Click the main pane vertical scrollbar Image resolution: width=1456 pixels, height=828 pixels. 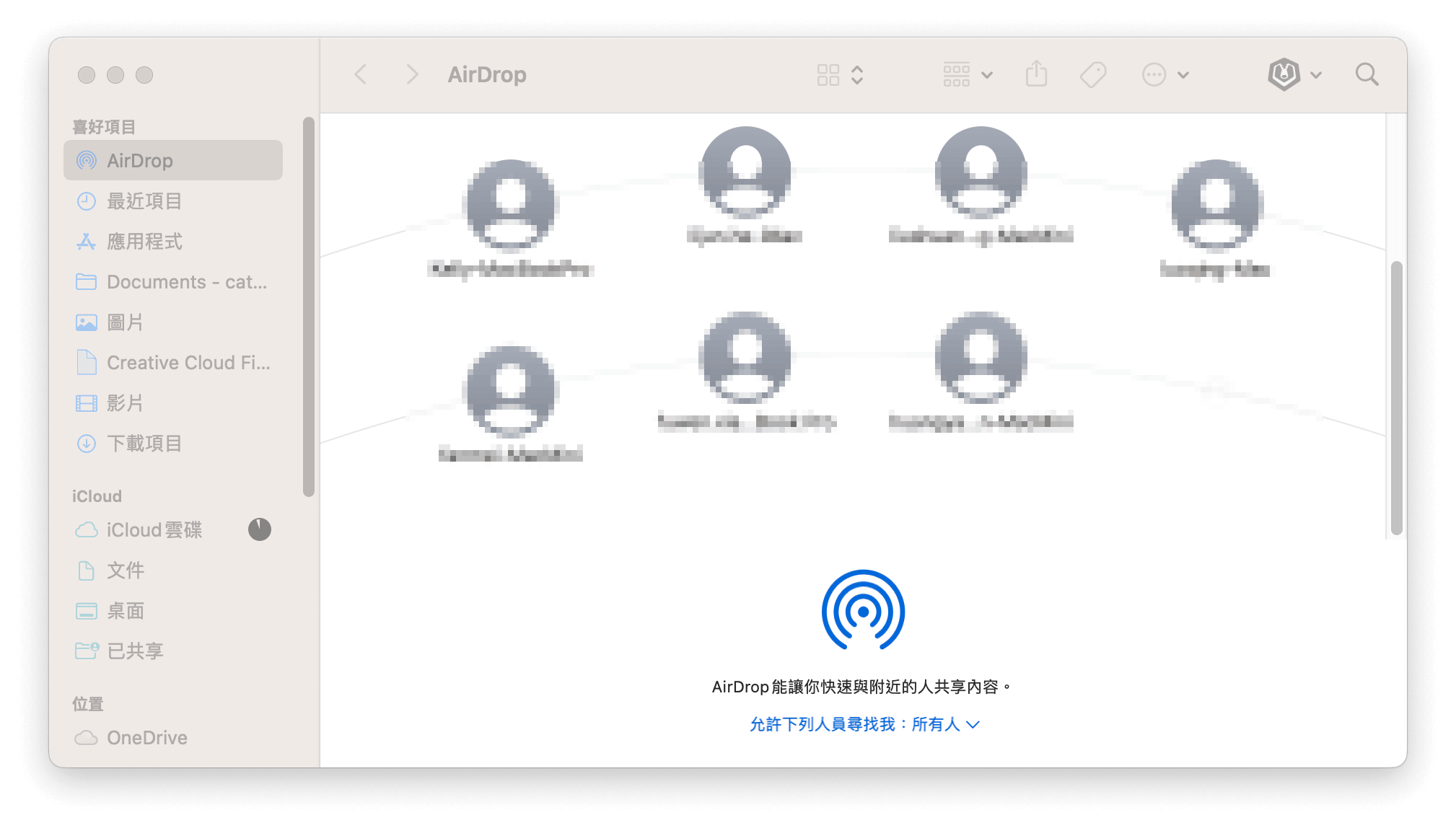click(1396, 398)
